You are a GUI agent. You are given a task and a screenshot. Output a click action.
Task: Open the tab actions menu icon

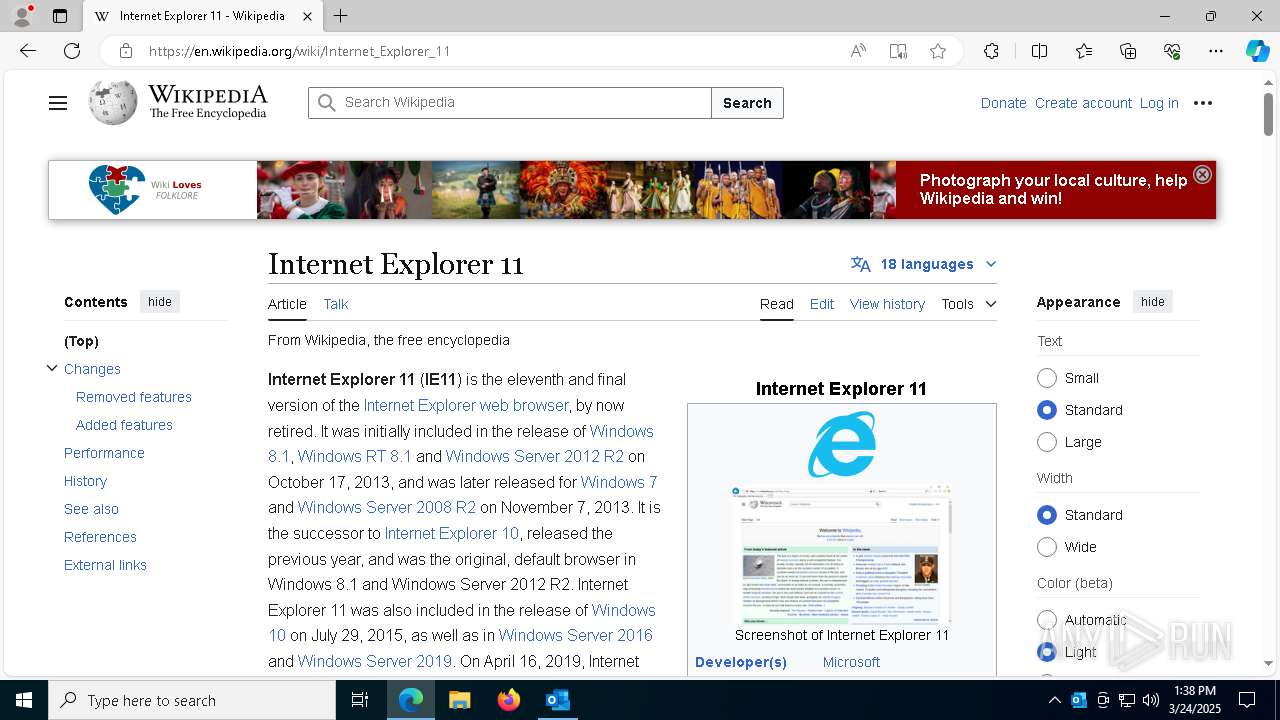tap(60, 16)
